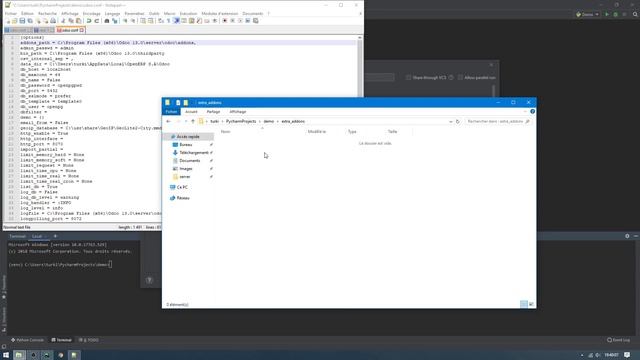This screenshot has width=640, height=360.
Task: Select Bureau in Explorer sidebar
Action: (x=186, y=144)
